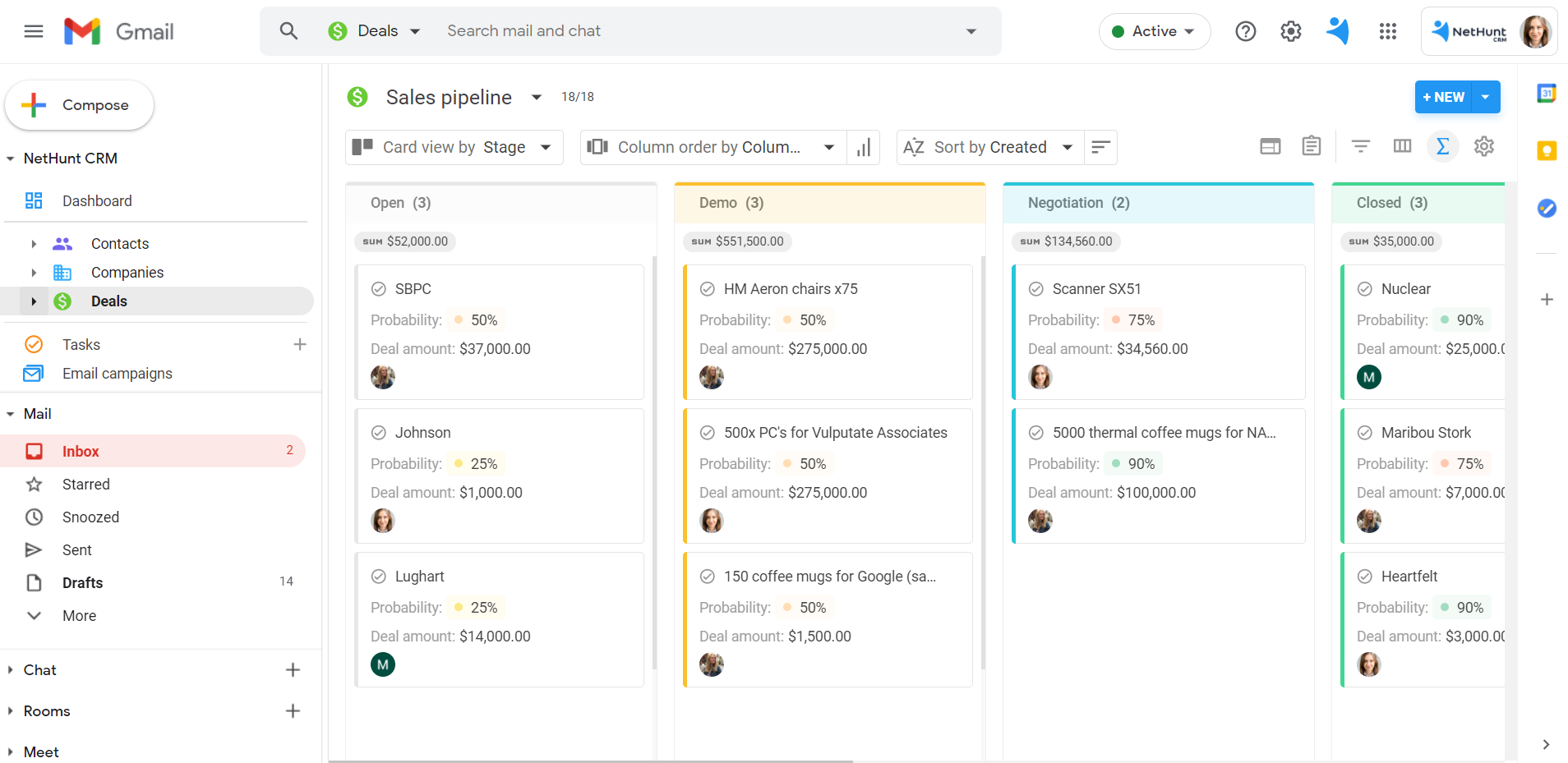
Task: Click the bar chart statistics icon
Action: (864, 147)
